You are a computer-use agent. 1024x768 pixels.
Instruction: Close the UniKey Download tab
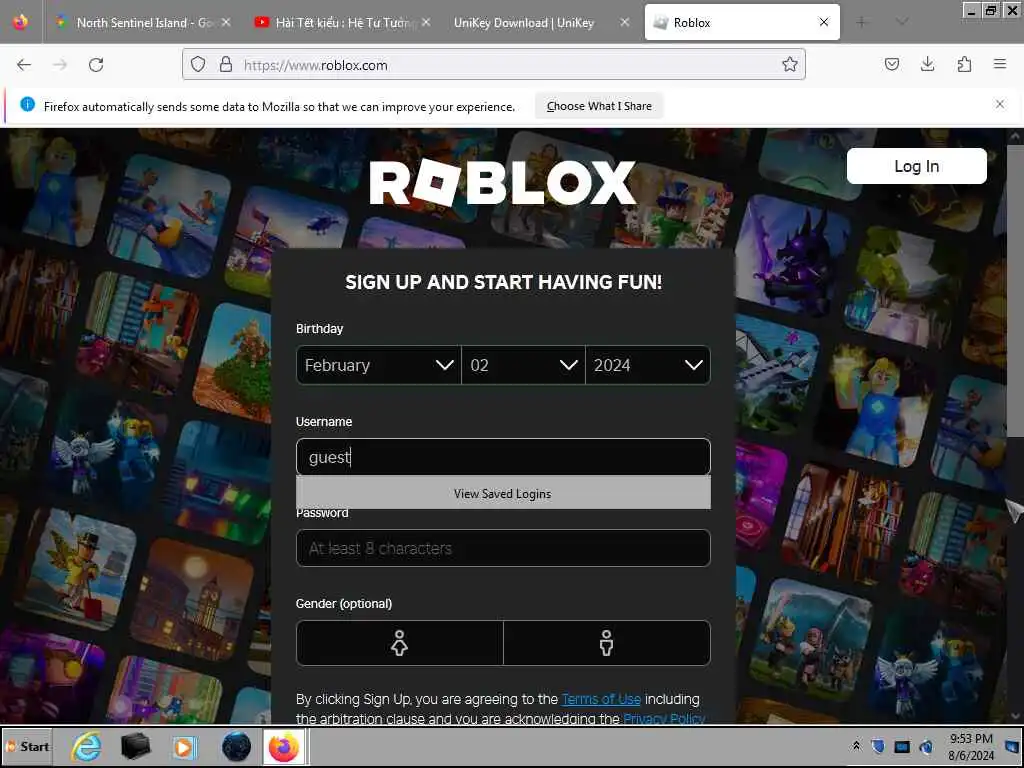pos(624,22)
